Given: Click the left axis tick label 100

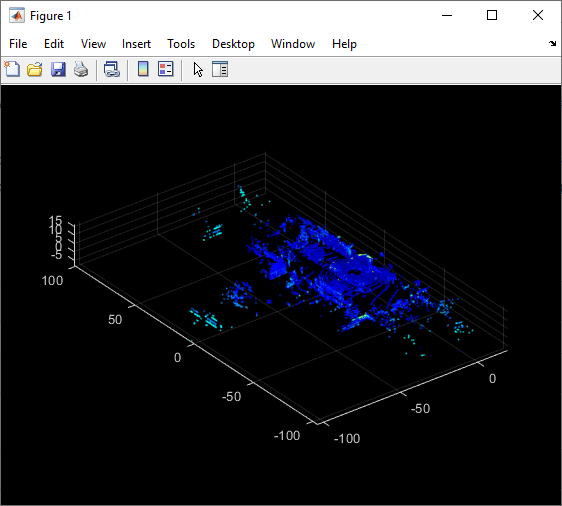Looking at the screenshot, I should point(52,281).
